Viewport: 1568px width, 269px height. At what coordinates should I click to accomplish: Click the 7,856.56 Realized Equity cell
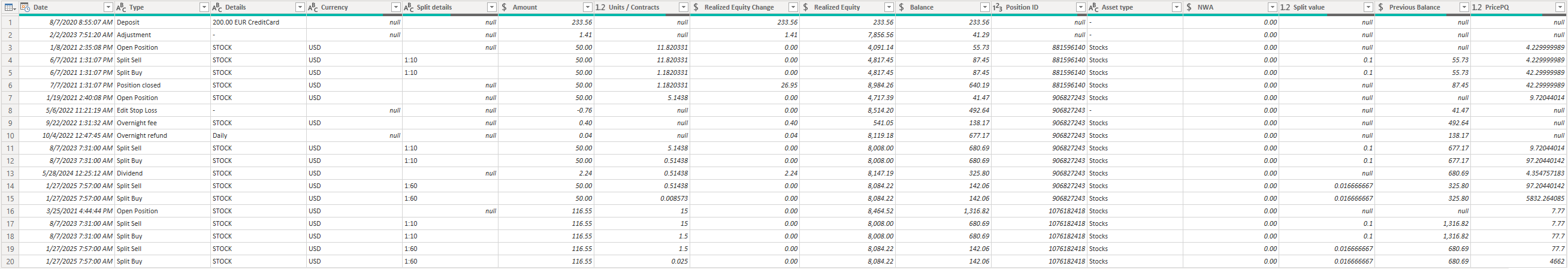tap(847, 35)
